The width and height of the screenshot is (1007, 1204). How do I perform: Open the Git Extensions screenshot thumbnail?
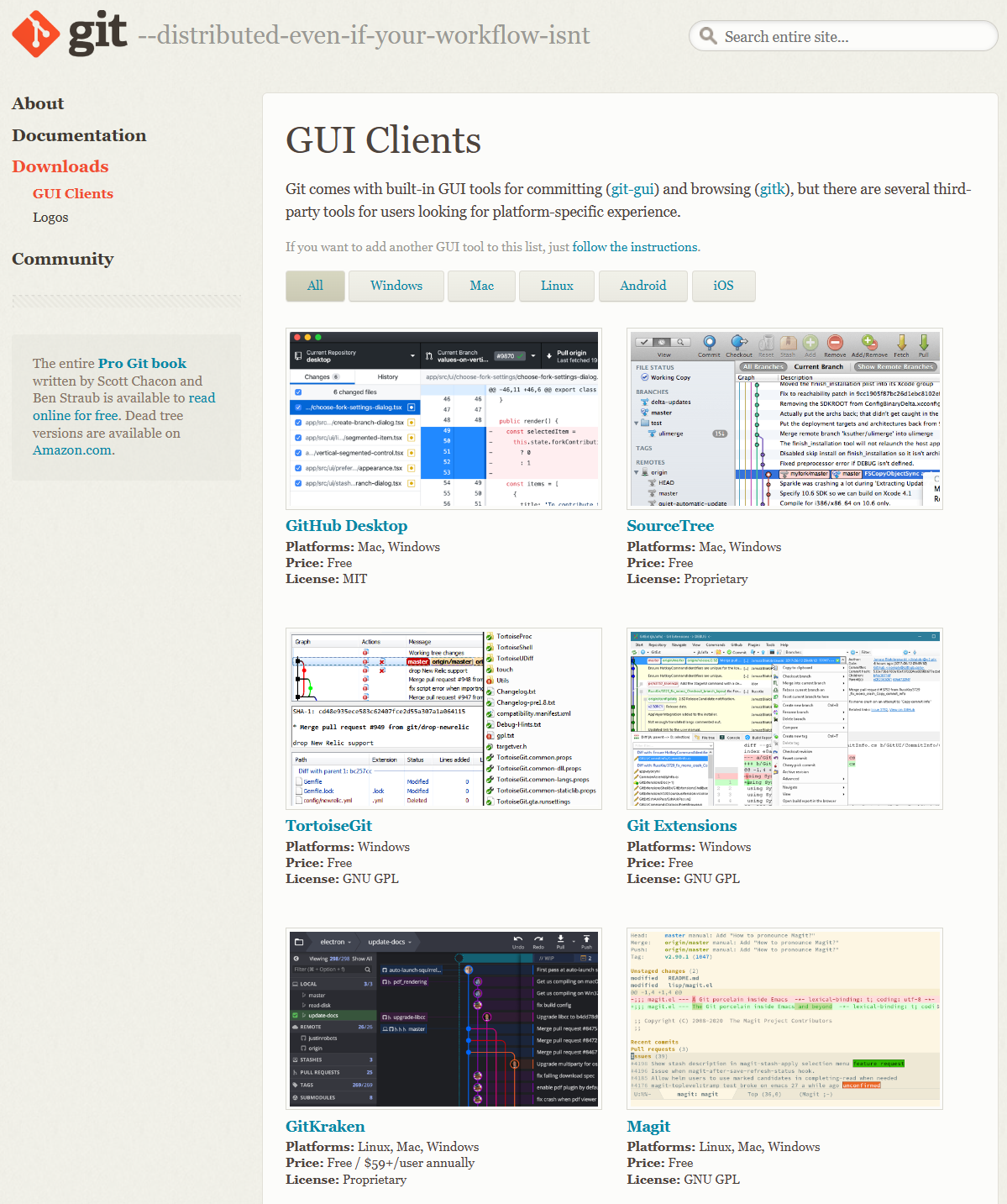(x=784, y=718)
